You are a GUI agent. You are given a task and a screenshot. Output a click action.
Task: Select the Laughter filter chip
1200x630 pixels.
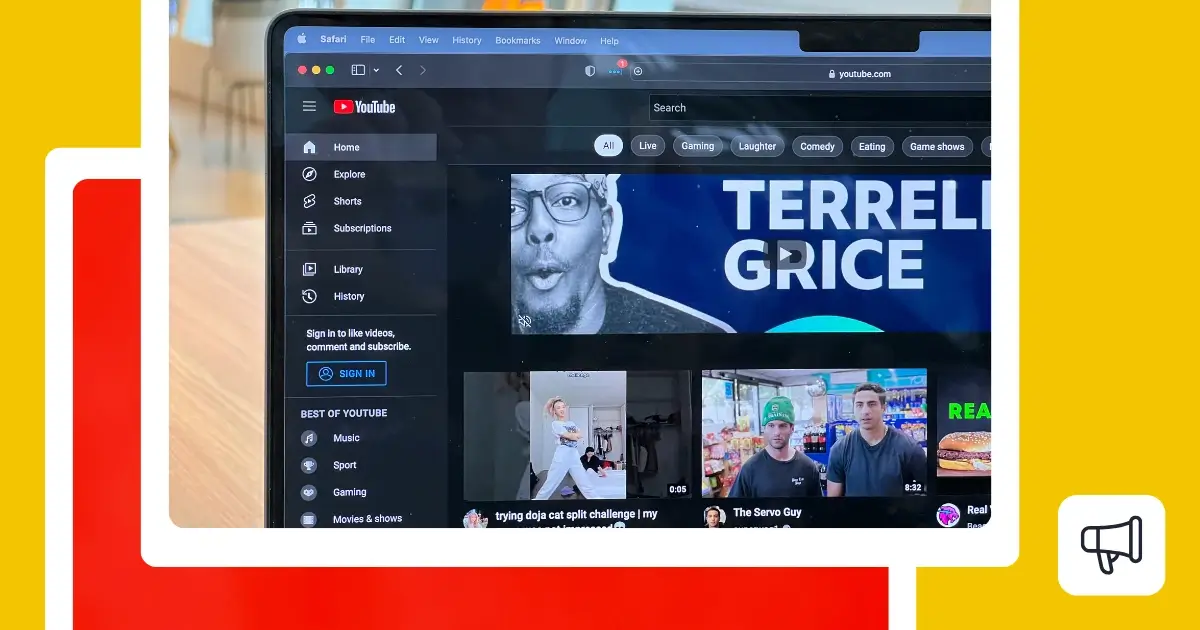[x=757, y=146]
